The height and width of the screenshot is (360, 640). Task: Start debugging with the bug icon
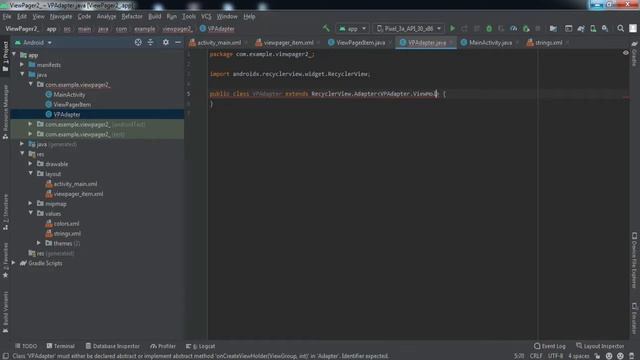(x=489, y=29)
